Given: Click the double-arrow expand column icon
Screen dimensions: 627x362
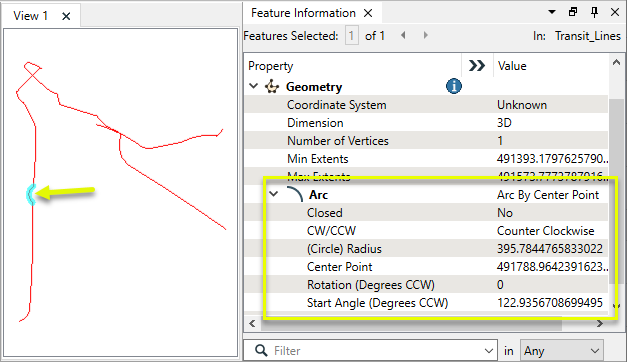Looking at the screenshot, I should [x=477, y=66].
